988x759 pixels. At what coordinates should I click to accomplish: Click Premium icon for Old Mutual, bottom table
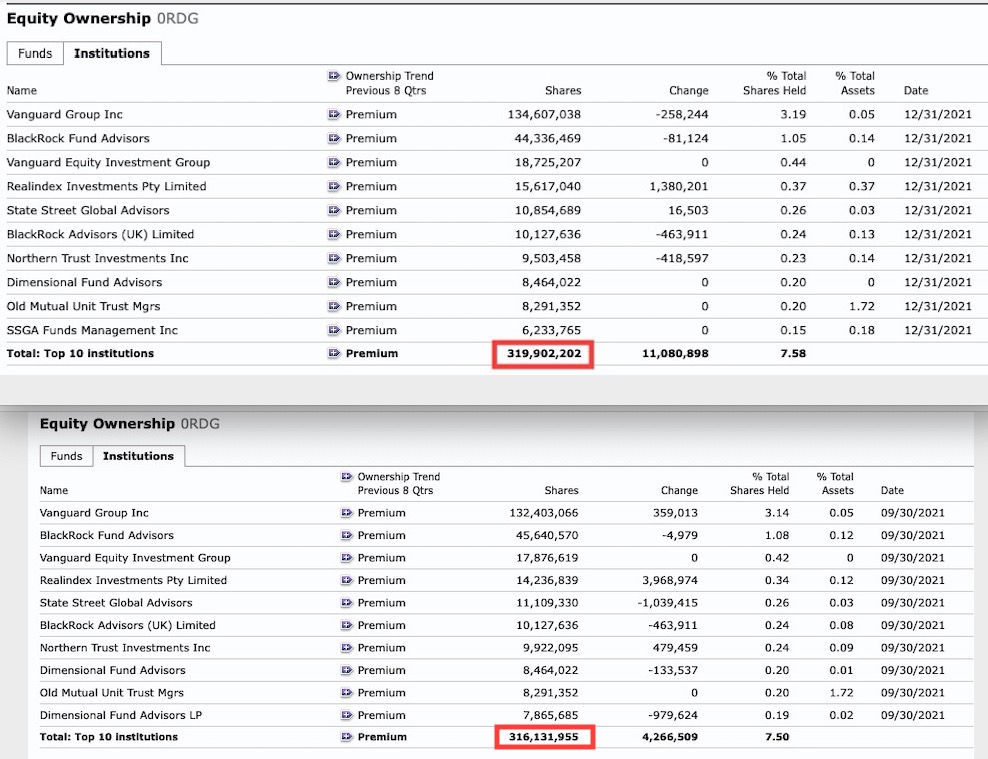click(x=346, y=693)
